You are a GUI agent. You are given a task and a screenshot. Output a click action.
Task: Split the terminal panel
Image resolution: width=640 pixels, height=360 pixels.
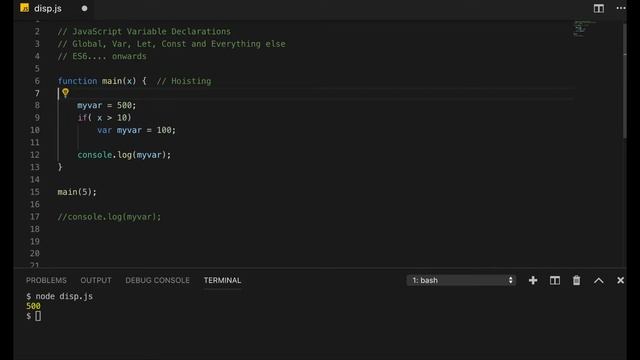pyautogui.click(x=555, y=280)
